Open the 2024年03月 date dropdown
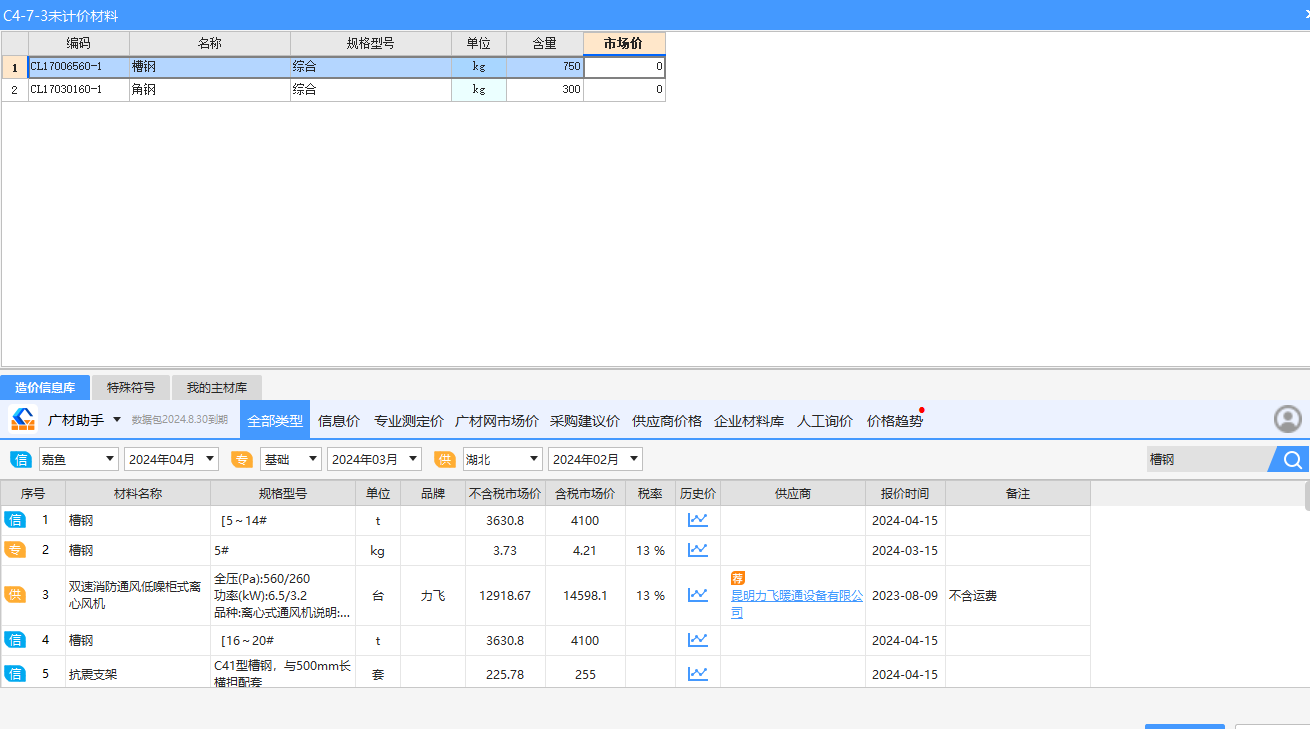 click(374, 459)
